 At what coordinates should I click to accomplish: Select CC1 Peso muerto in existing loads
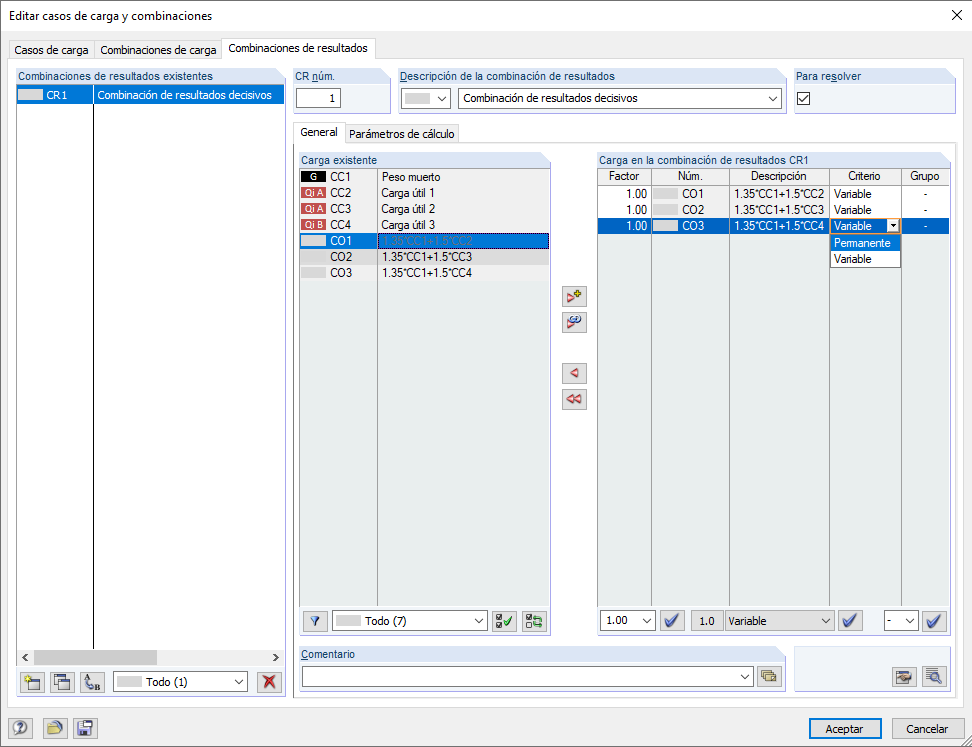(x=424, y=177)
